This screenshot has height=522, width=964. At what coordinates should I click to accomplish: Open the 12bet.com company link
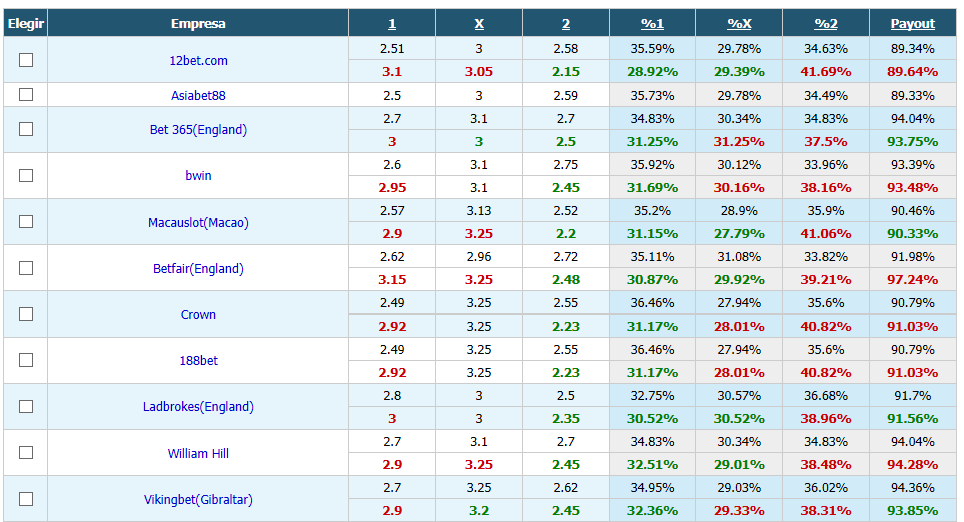[x=198, y=60]
